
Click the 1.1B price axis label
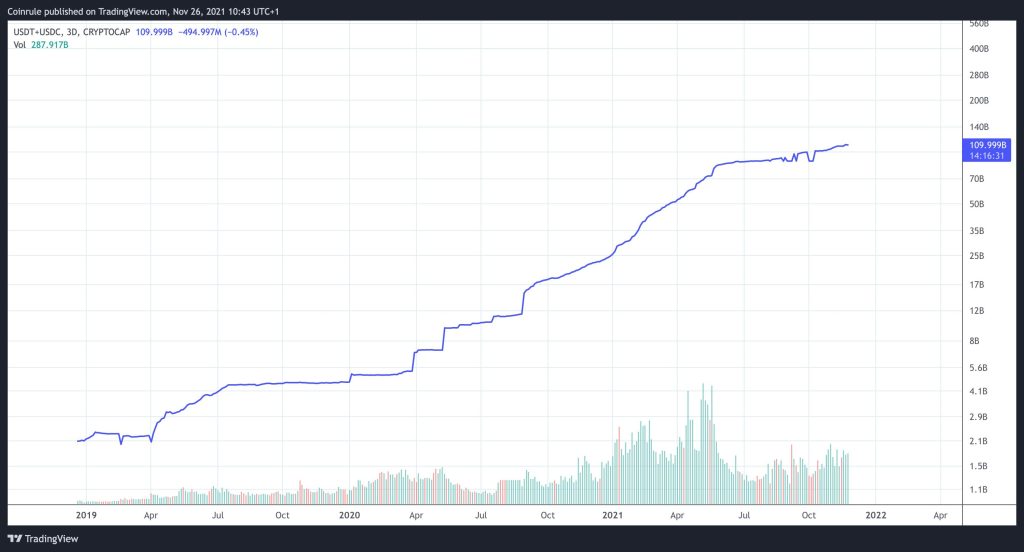[x=978, y=489]
